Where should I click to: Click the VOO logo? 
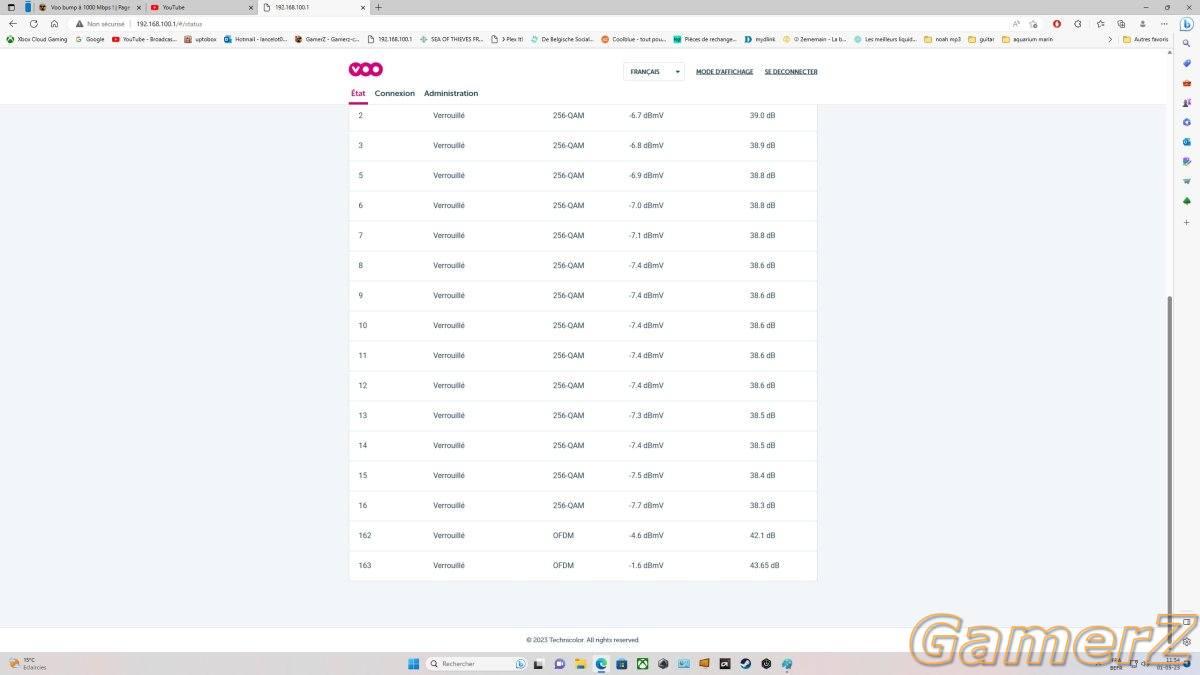[365, 70]
